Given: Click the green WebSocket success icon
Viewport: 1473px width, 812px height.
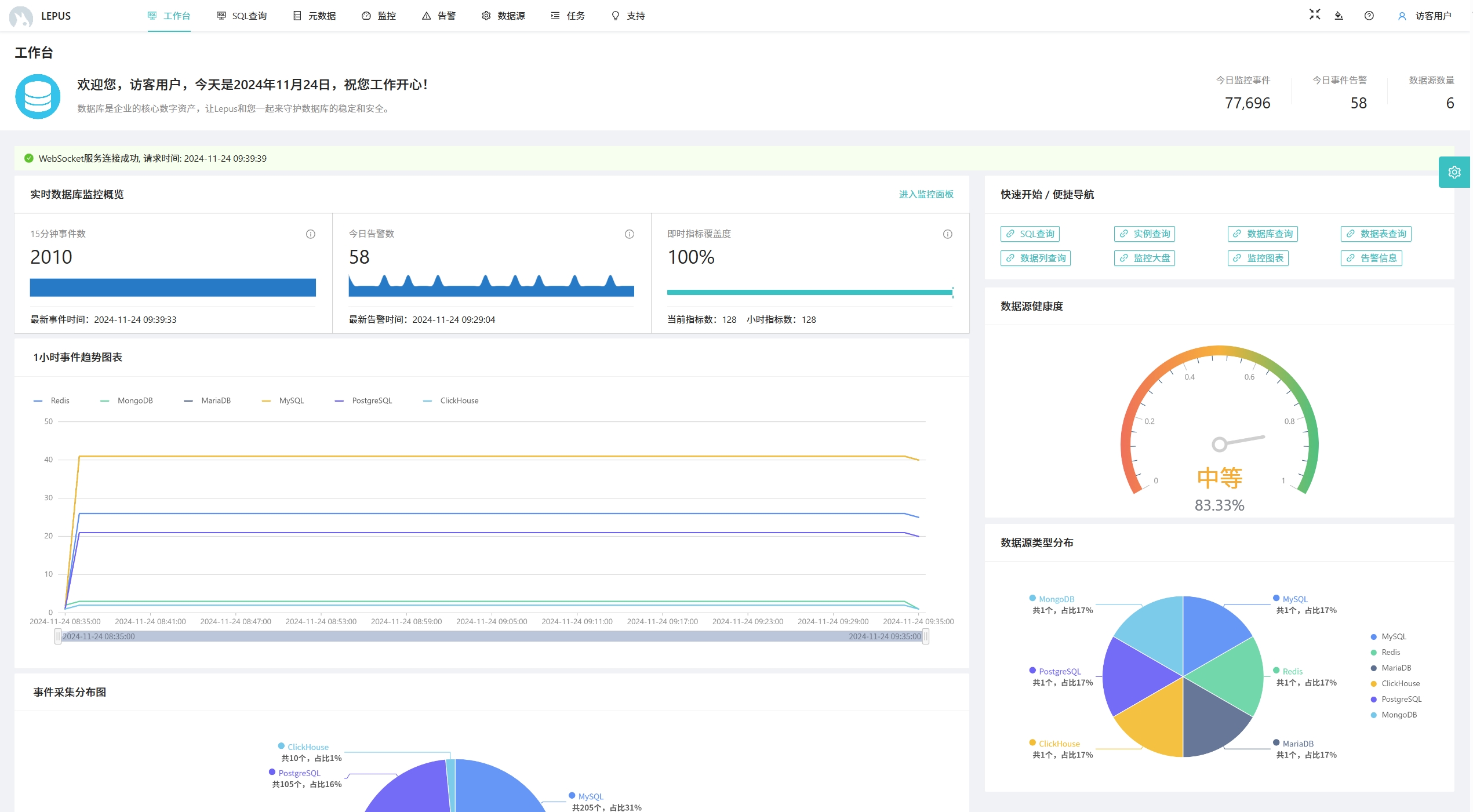Looking at the screenshot, I should 28,158.
